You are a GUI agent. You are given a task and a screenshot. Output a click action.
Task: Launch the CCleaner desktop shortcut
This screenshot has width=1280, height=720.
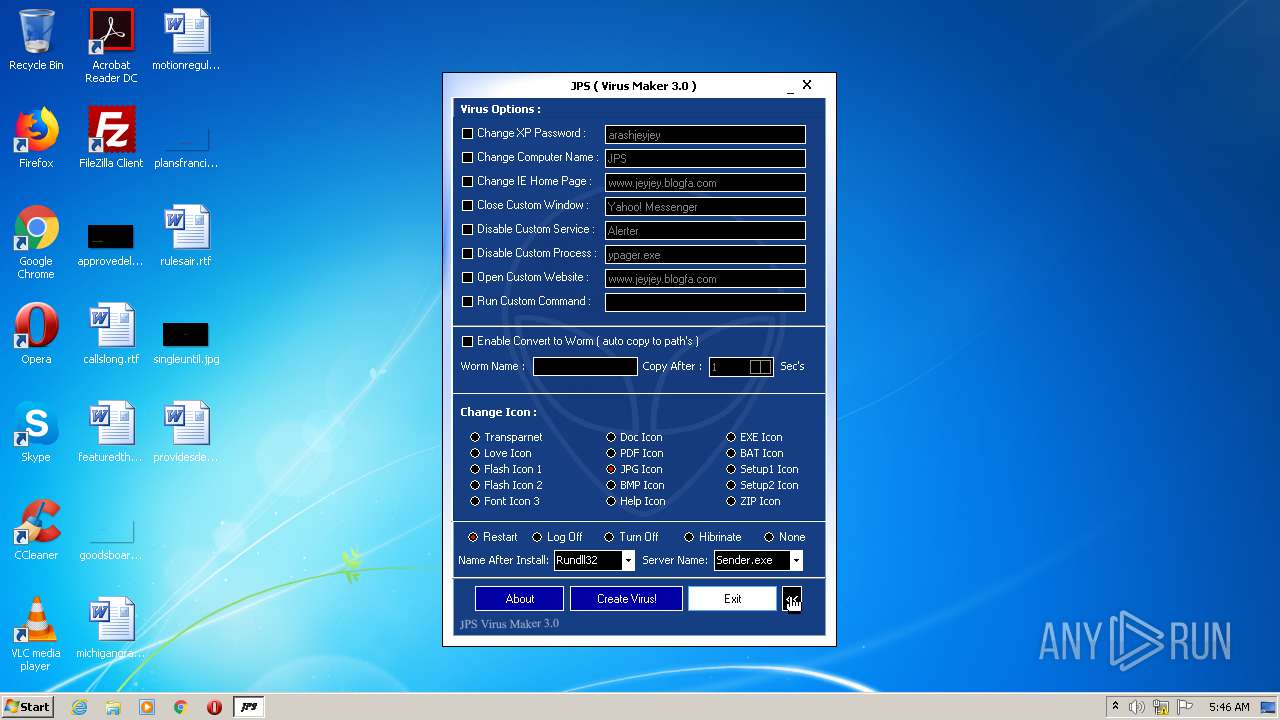[36, 530]
